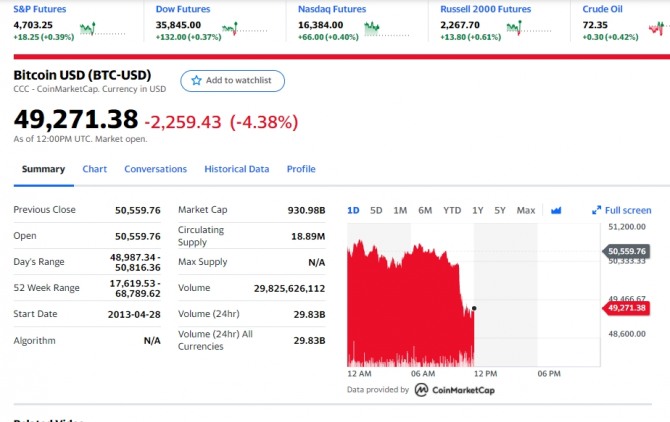
Task: Switch to the Conversations tab
Action: [x=155, y=169]
